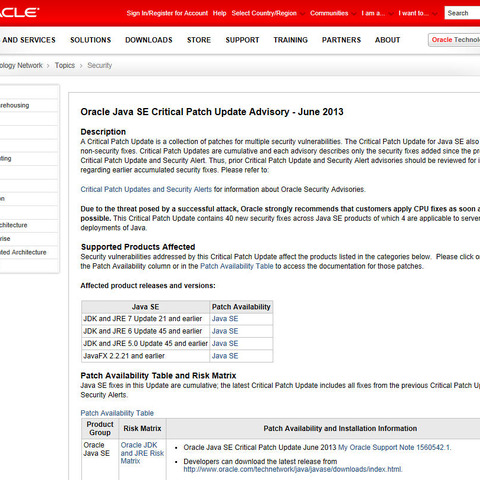Expand the 'I want to...' dropdown
480x480 pixels.
[418, 13]
